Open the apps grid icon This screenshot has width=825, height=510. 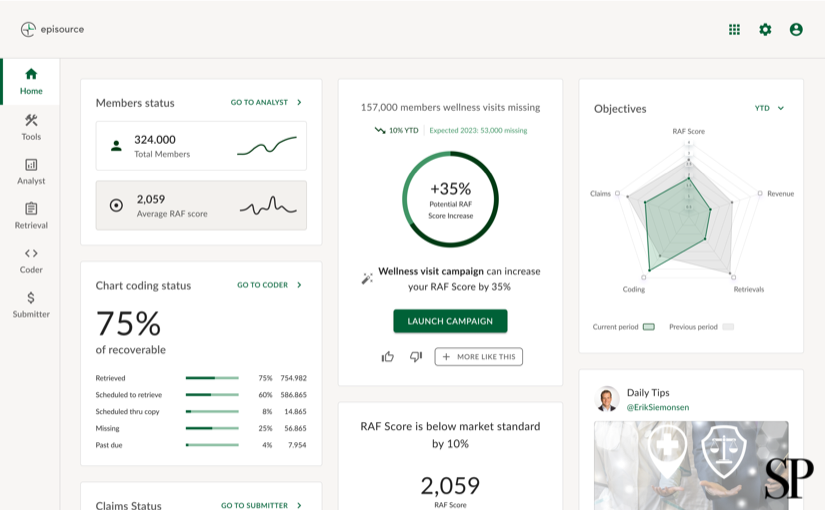(x=734, y=30)
